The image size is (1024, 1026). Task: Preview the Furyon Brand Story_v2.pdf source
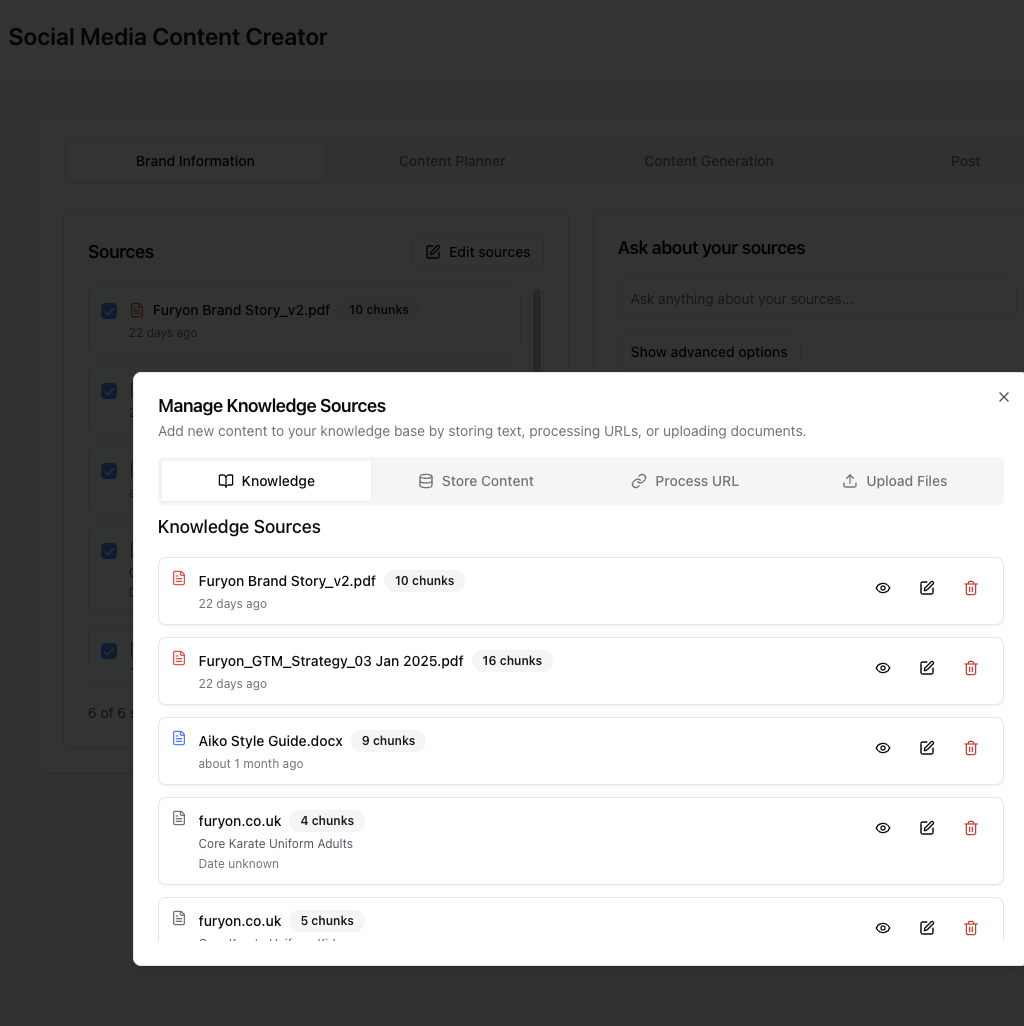point(882,588)
